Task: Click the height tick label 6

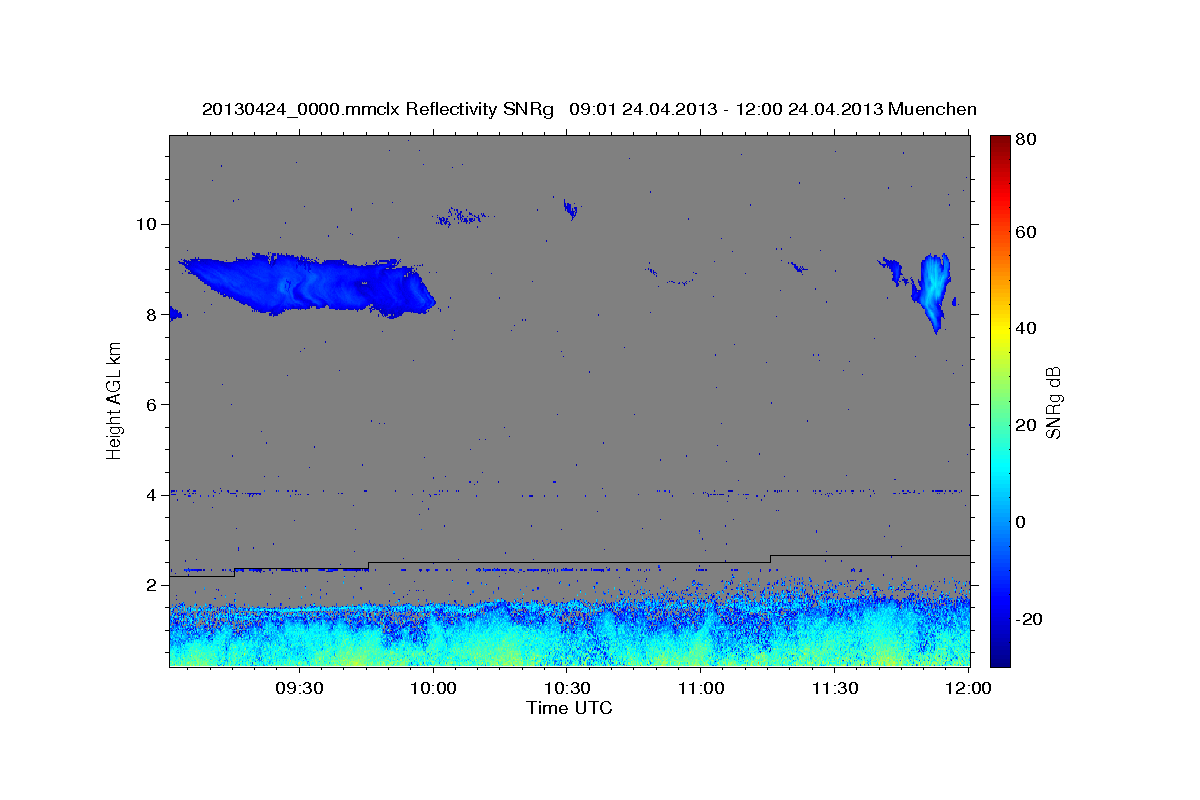Action: [x=153, y=404]
